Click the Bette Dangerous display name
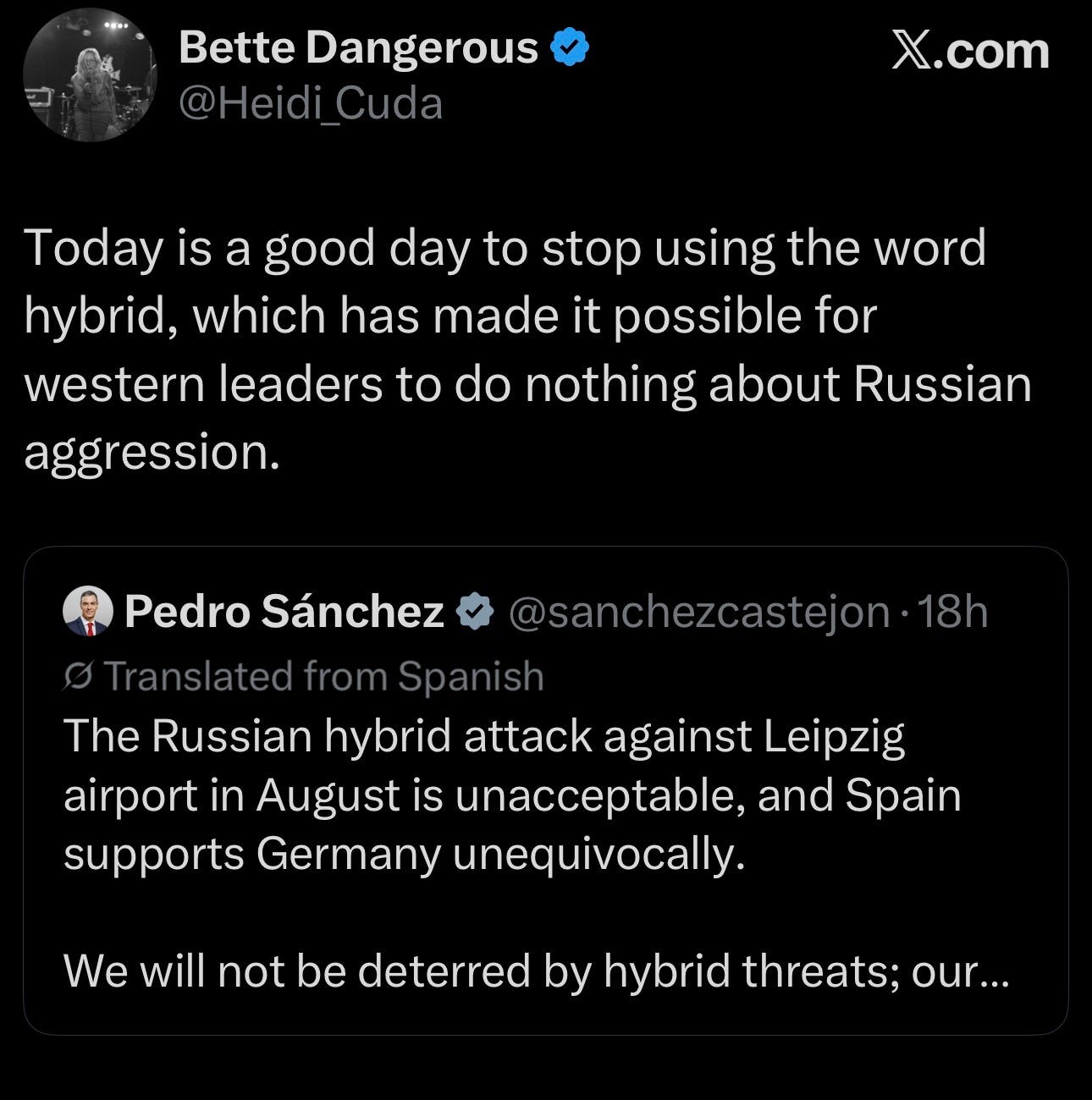Screen dimensions: 1092x1100 click(358, 47)
